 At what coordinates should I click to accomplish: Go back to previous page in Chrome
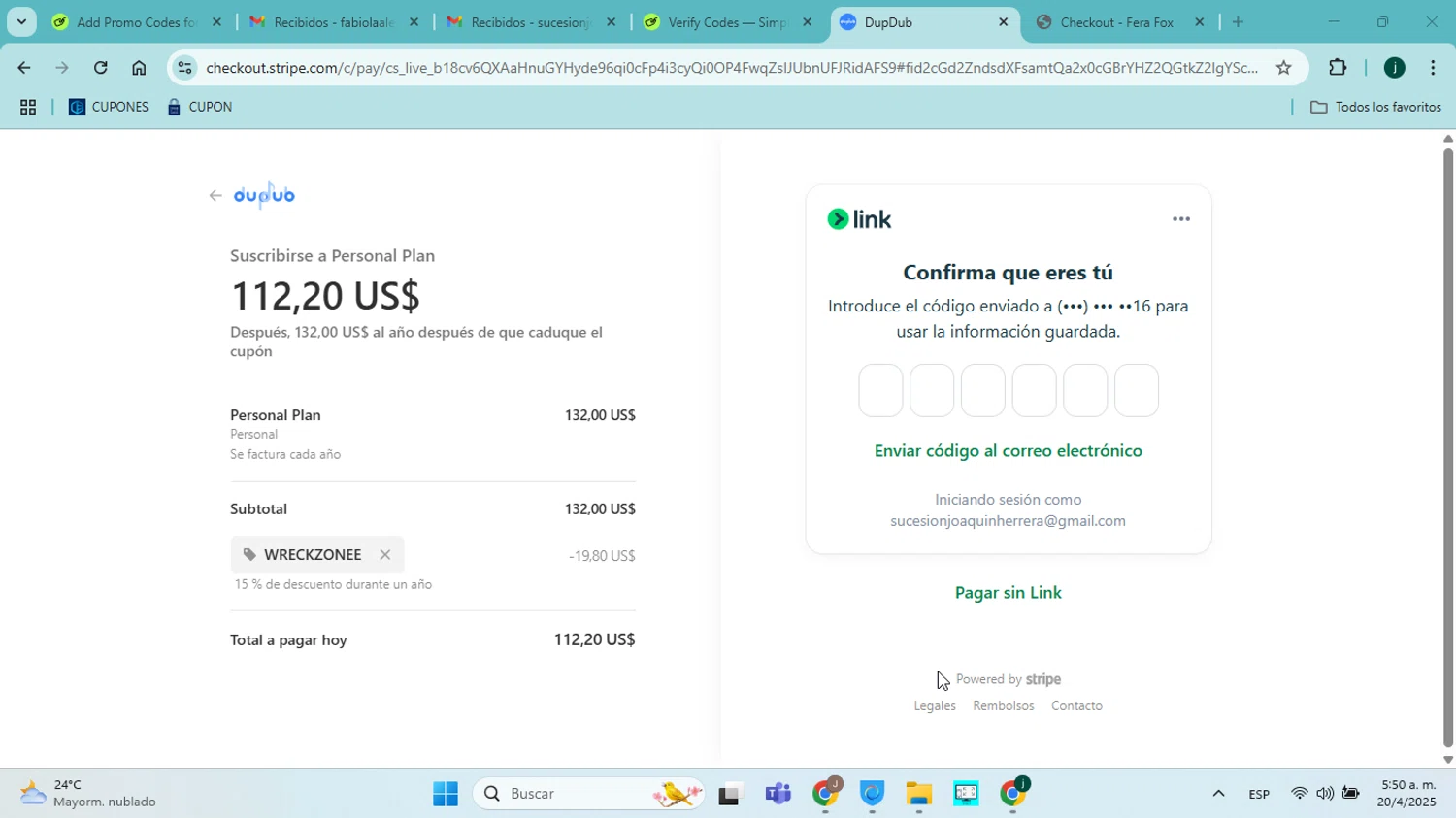[23, 68]
